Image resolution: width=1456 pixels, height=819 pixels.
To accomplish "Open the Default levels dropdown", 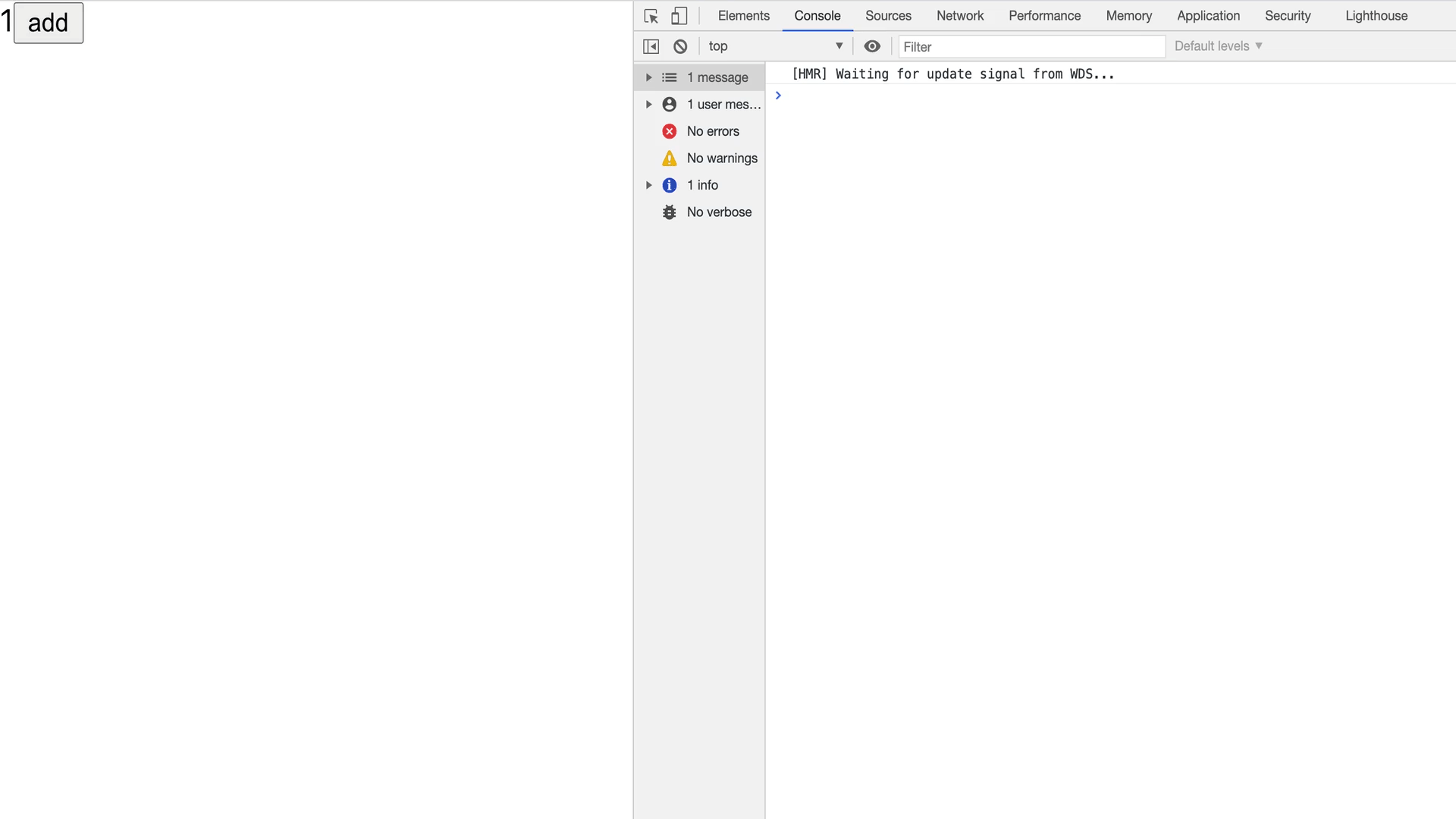I will click(1218, 46).
